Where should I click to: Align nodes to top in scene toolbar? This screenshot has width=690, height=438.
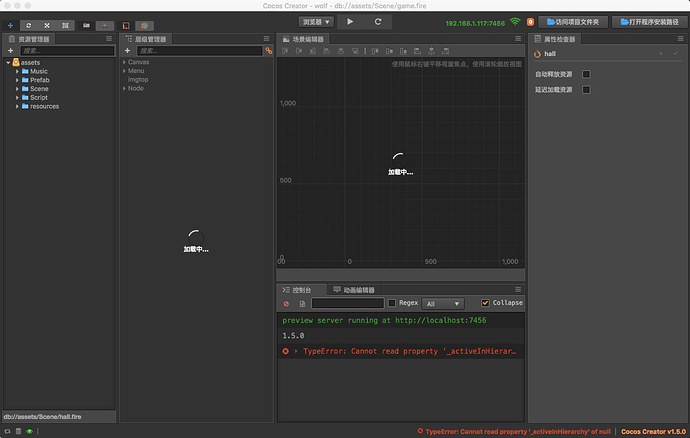[x=285, y=51]
